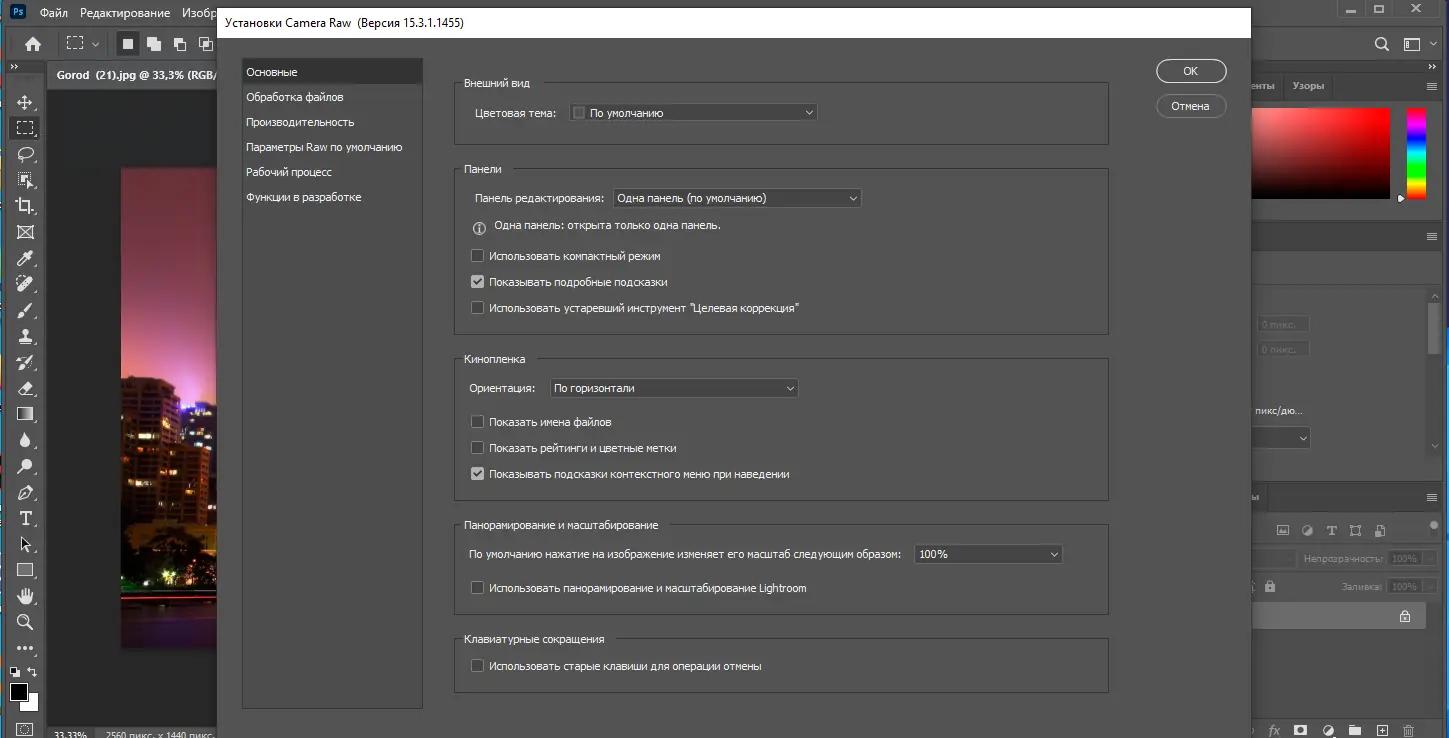1449x738 pixels.
Task: Select the Eraser tool
Action: (25, 388)
